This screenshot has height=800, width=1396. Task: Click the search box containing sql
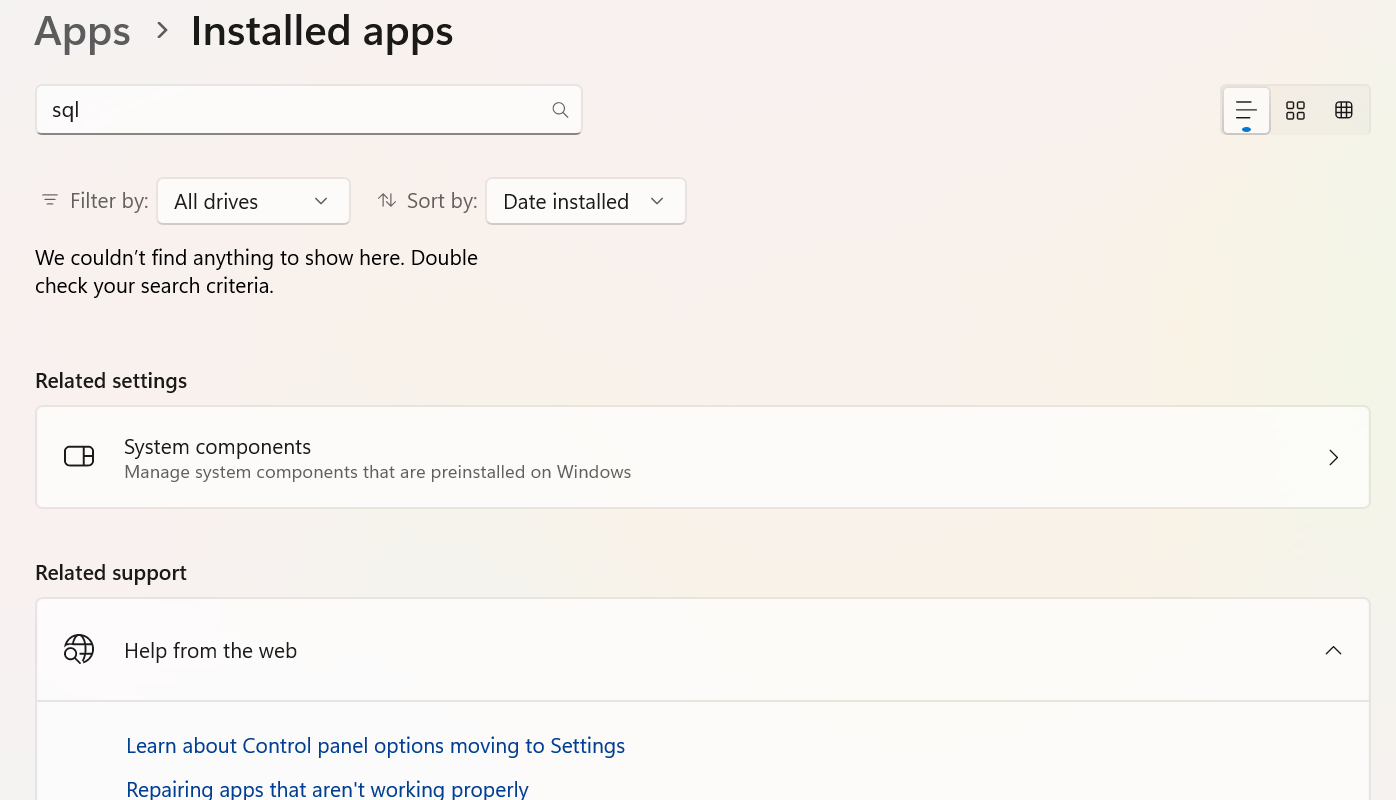(x=290, y=110)
